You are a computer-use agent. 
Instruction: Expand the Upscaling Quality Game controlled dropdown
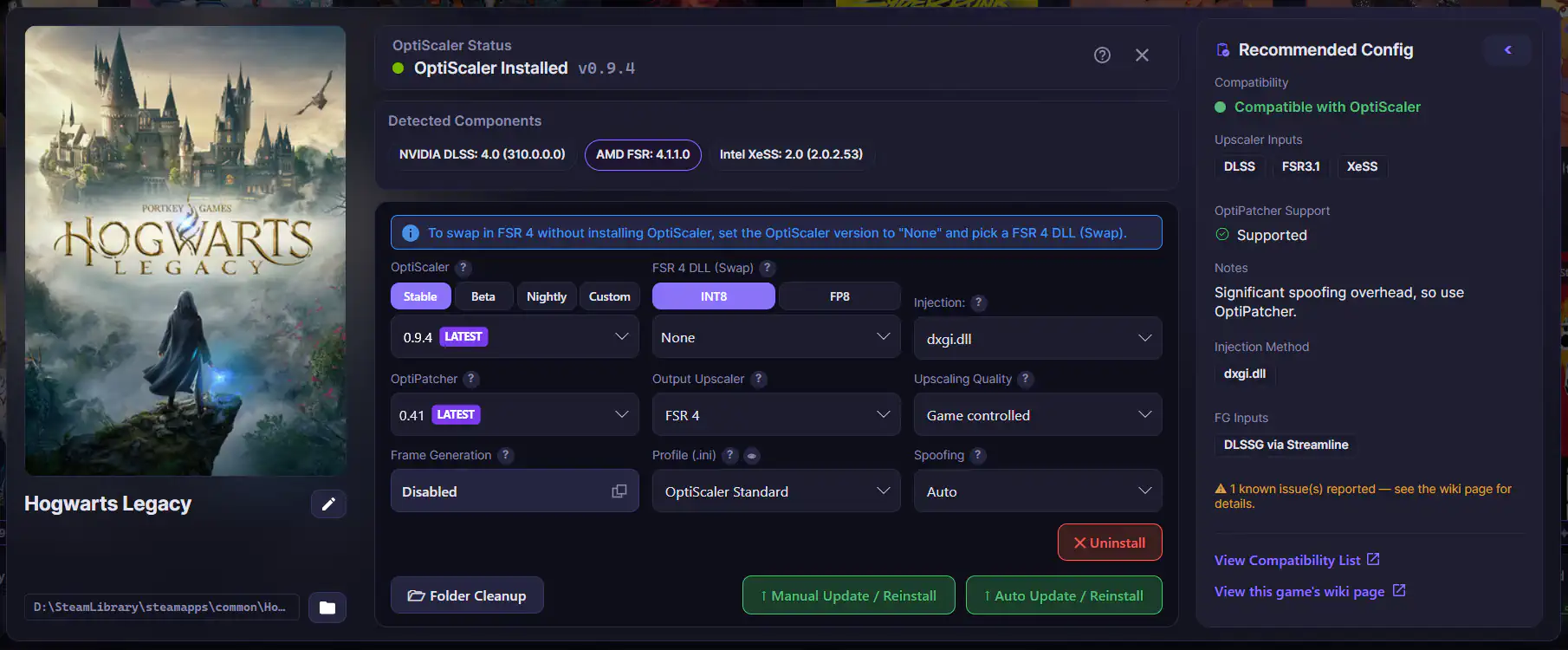[x=1038, y=415]
